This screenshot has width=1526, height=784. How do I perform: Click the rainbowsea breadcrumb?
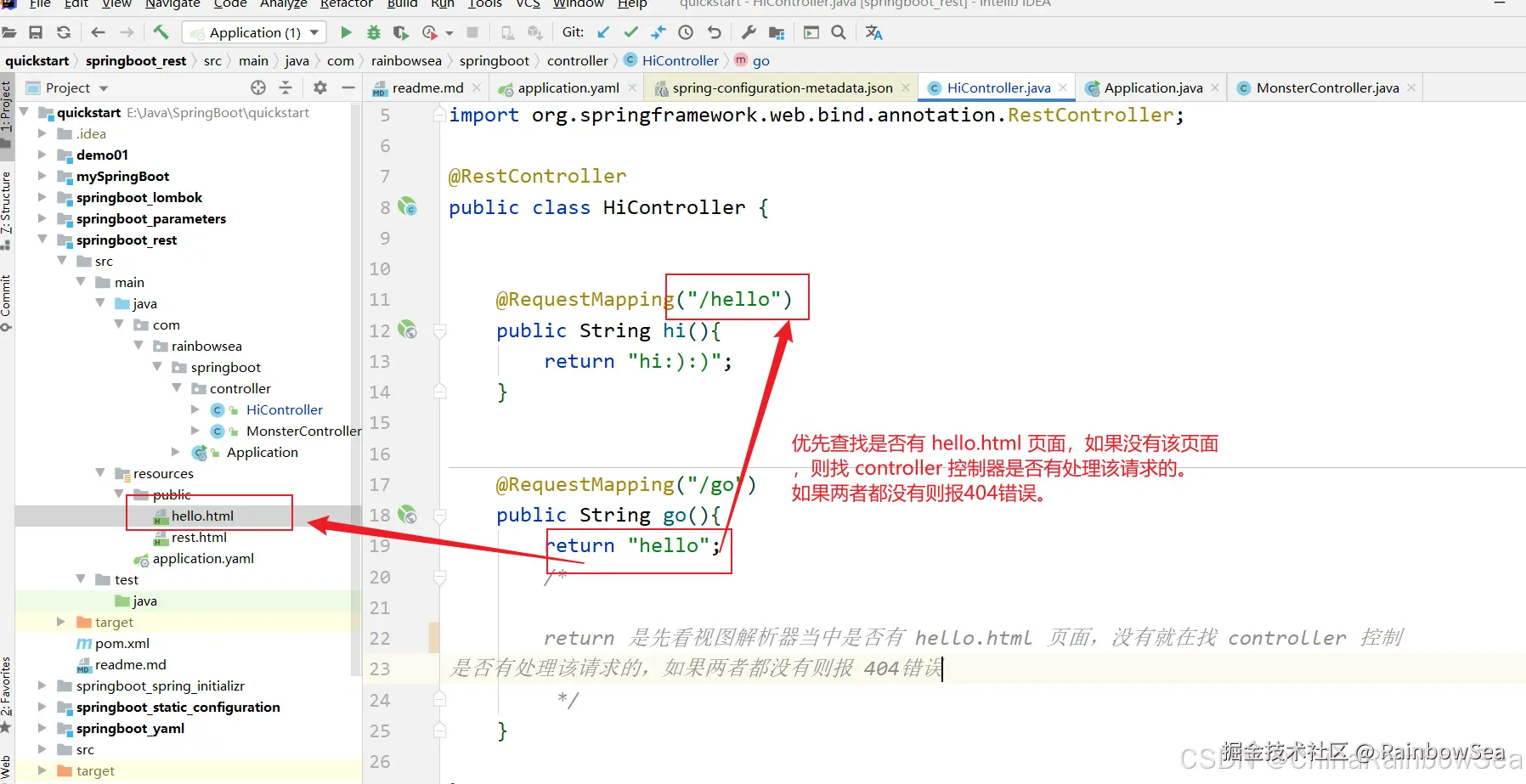tap(406, 60)
